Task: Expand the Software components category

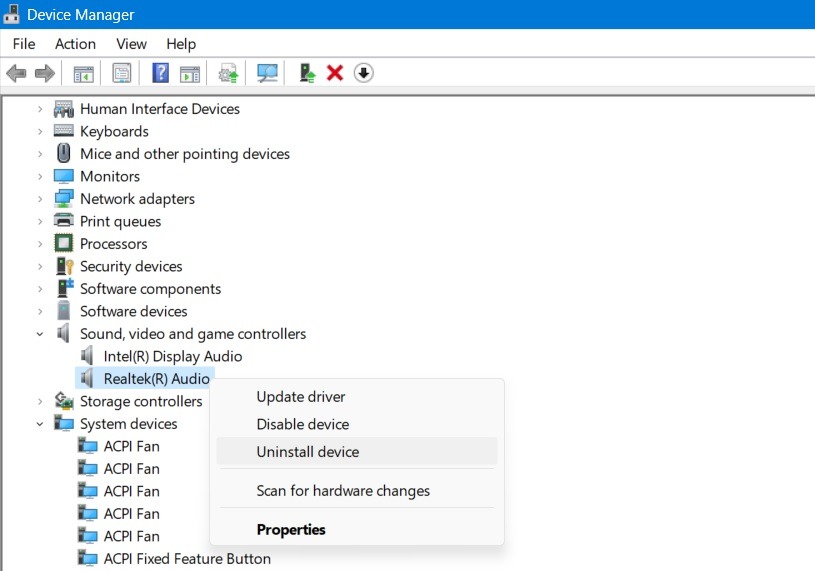Action: (40, 289)
